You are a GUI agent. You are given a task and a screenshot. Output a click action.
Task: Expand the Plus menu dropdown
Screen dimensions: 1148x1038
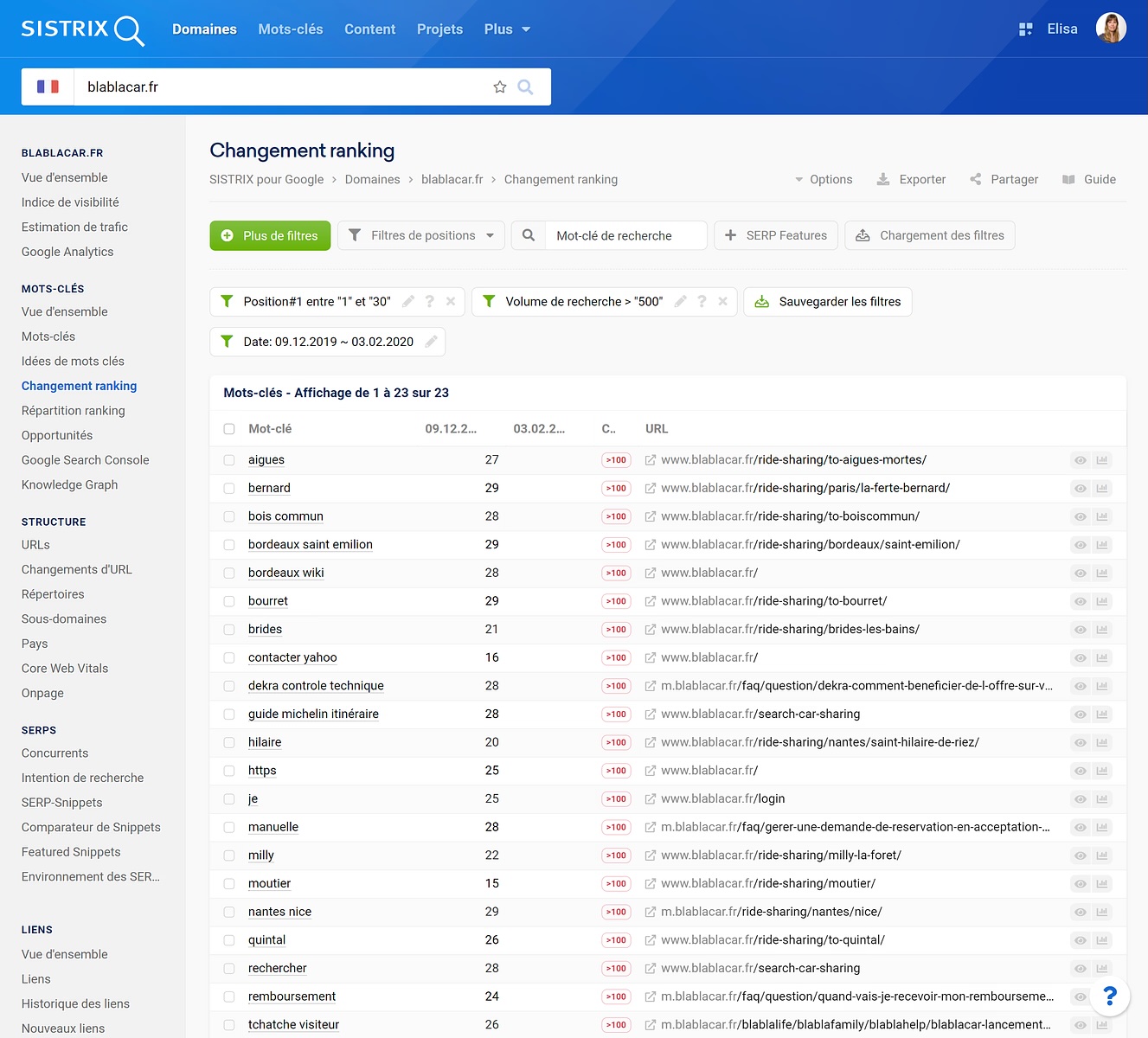click(x=507, y=29)
